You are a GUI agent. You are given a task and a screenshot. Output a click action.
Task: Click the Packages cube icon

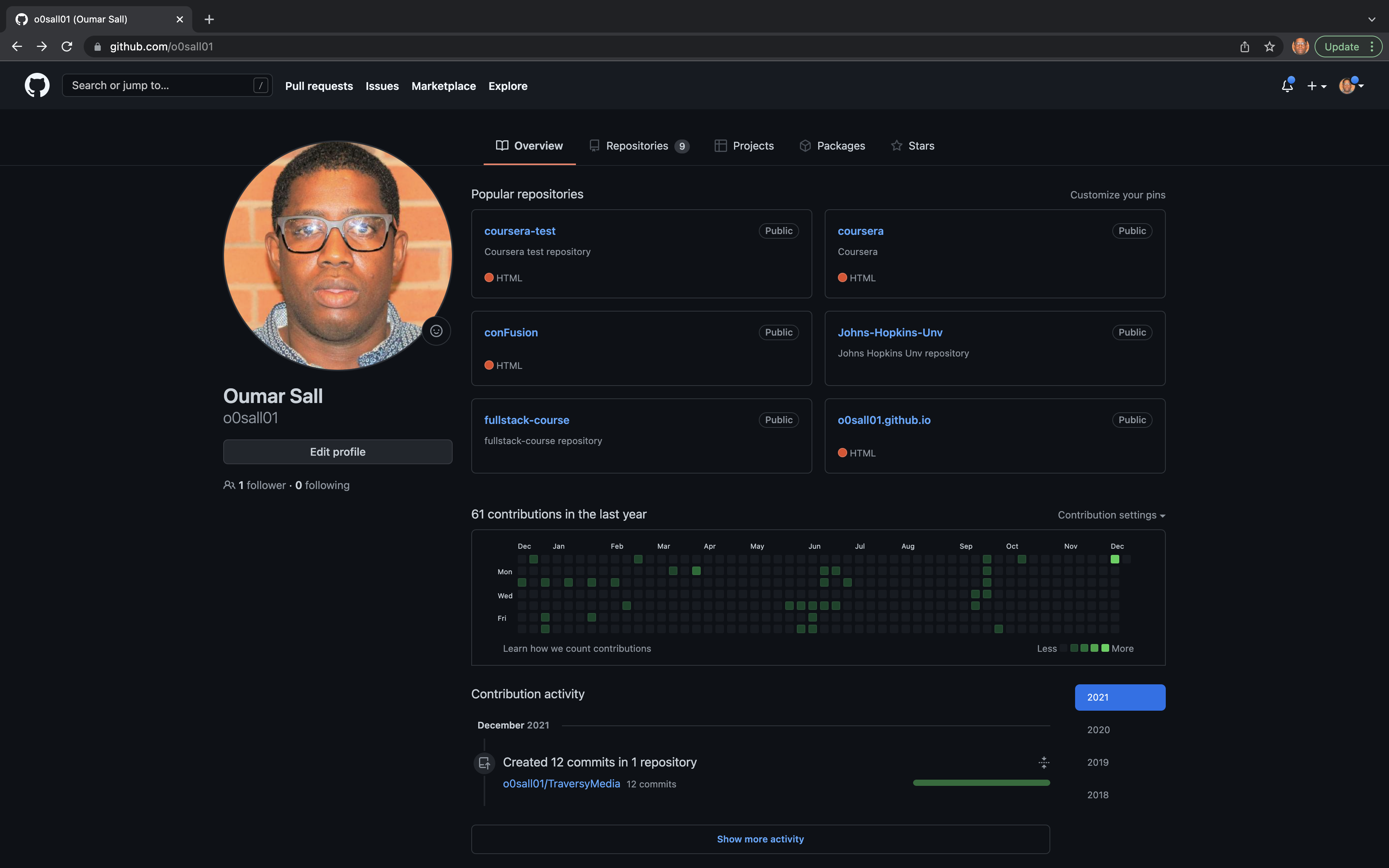(x=805, y=146)
